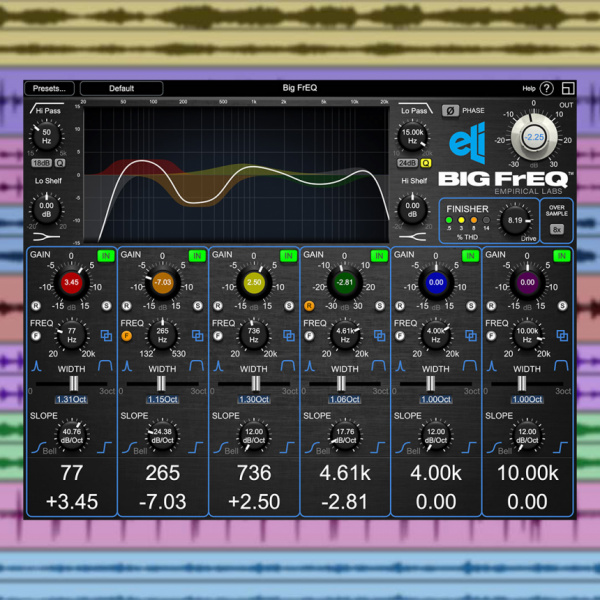Click the Finisher Drive knob at 8.19

point(515,220)
